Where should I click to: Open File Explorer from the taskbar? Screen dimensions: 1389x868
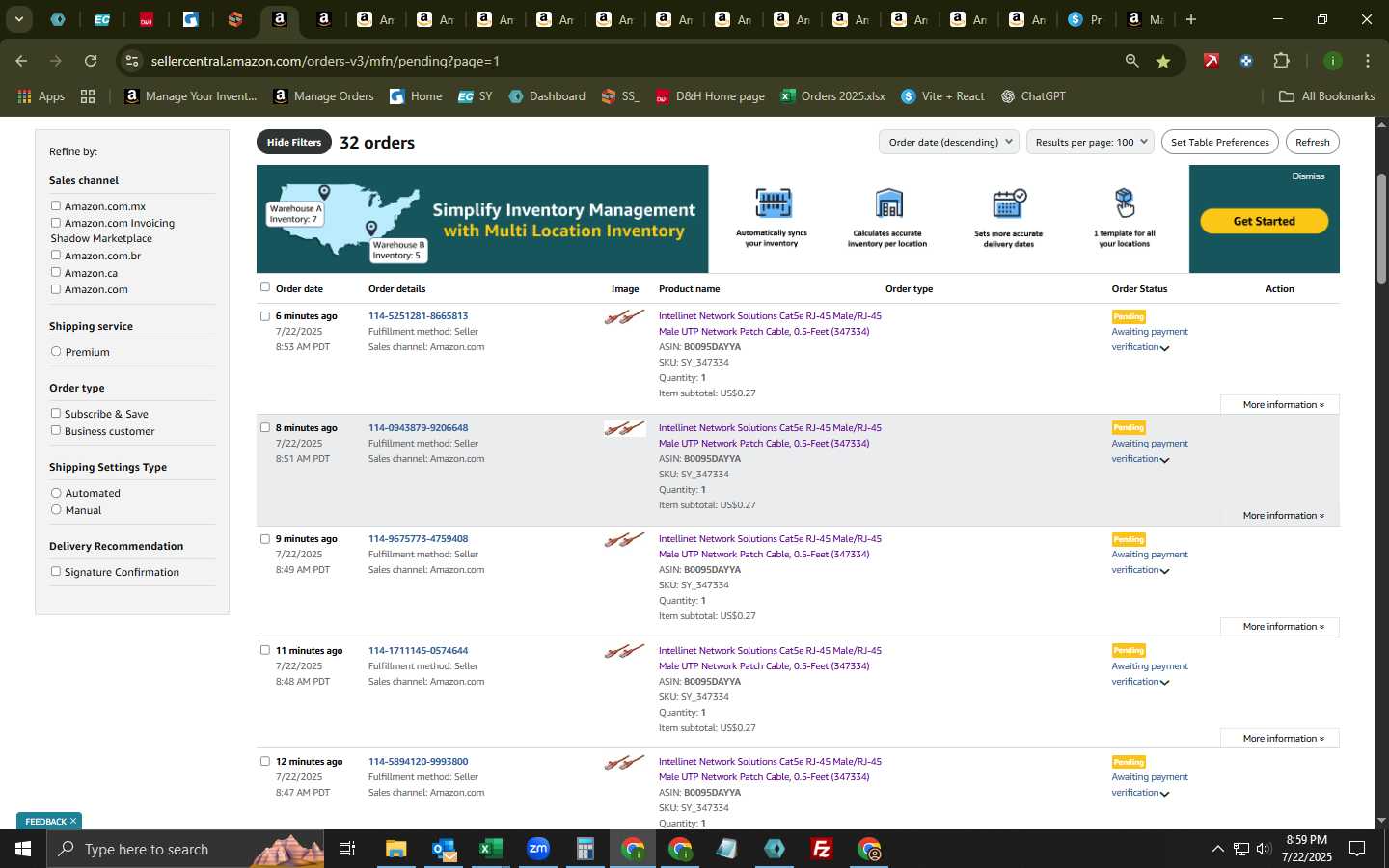(395, 849)
